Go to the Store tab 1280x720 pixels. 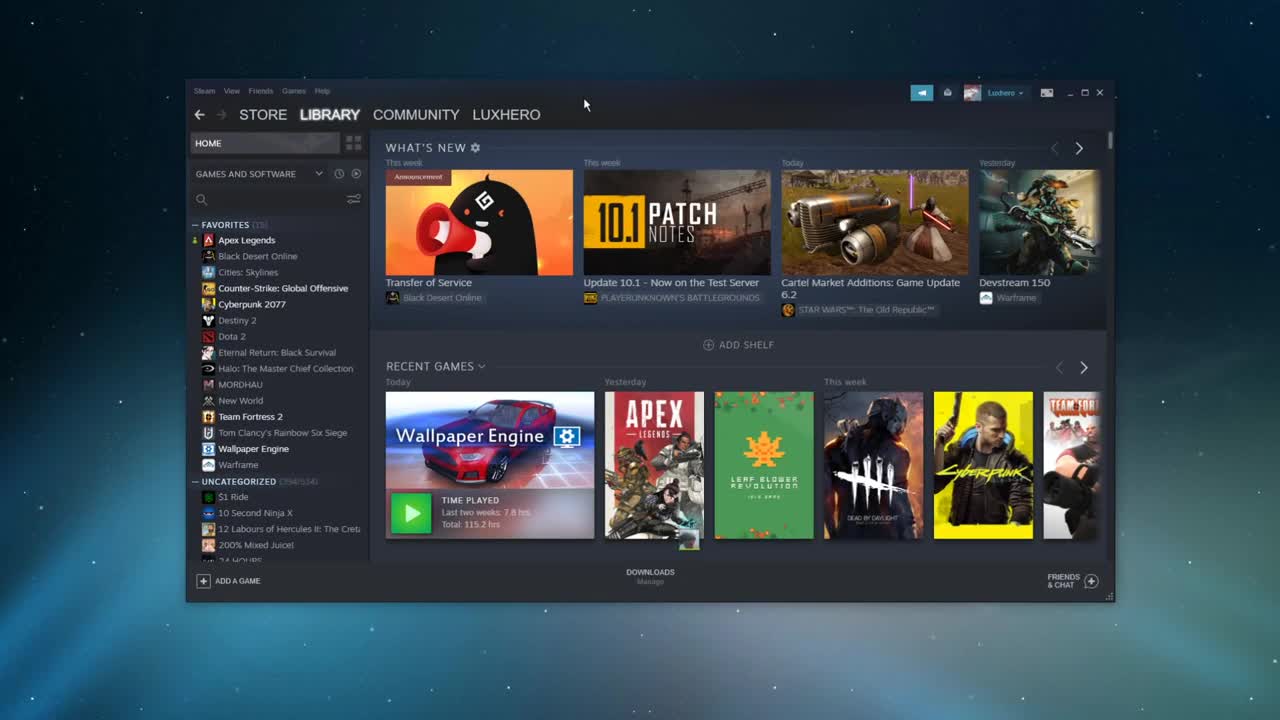[263, 115]
